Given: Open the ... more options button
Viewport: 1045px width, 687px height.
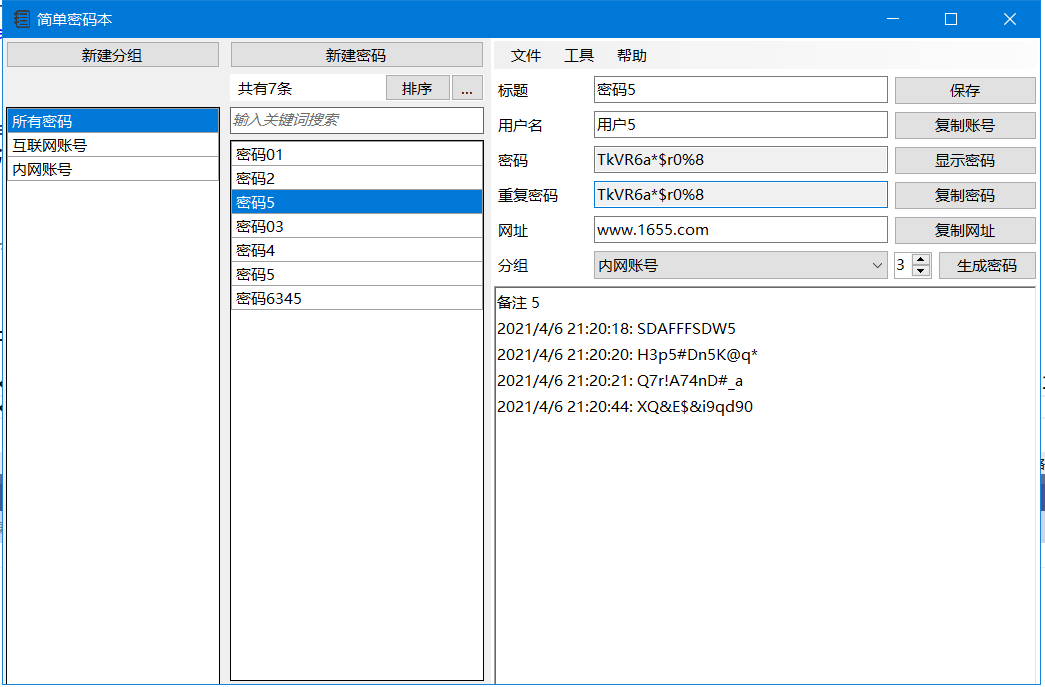Looking at the screenshot, I should [466, 88].
